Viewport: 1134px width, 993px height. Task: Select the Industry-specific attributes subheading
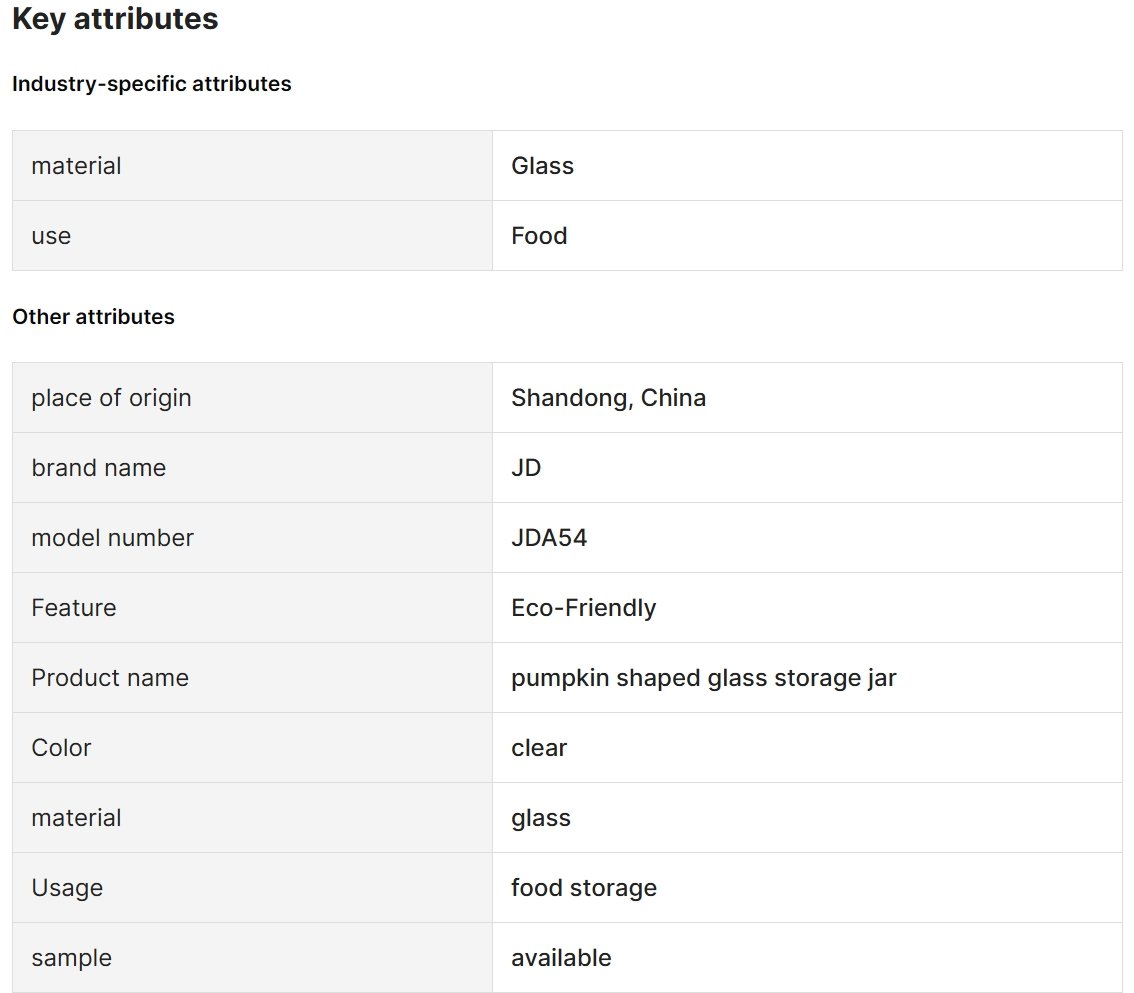point(152,84)
